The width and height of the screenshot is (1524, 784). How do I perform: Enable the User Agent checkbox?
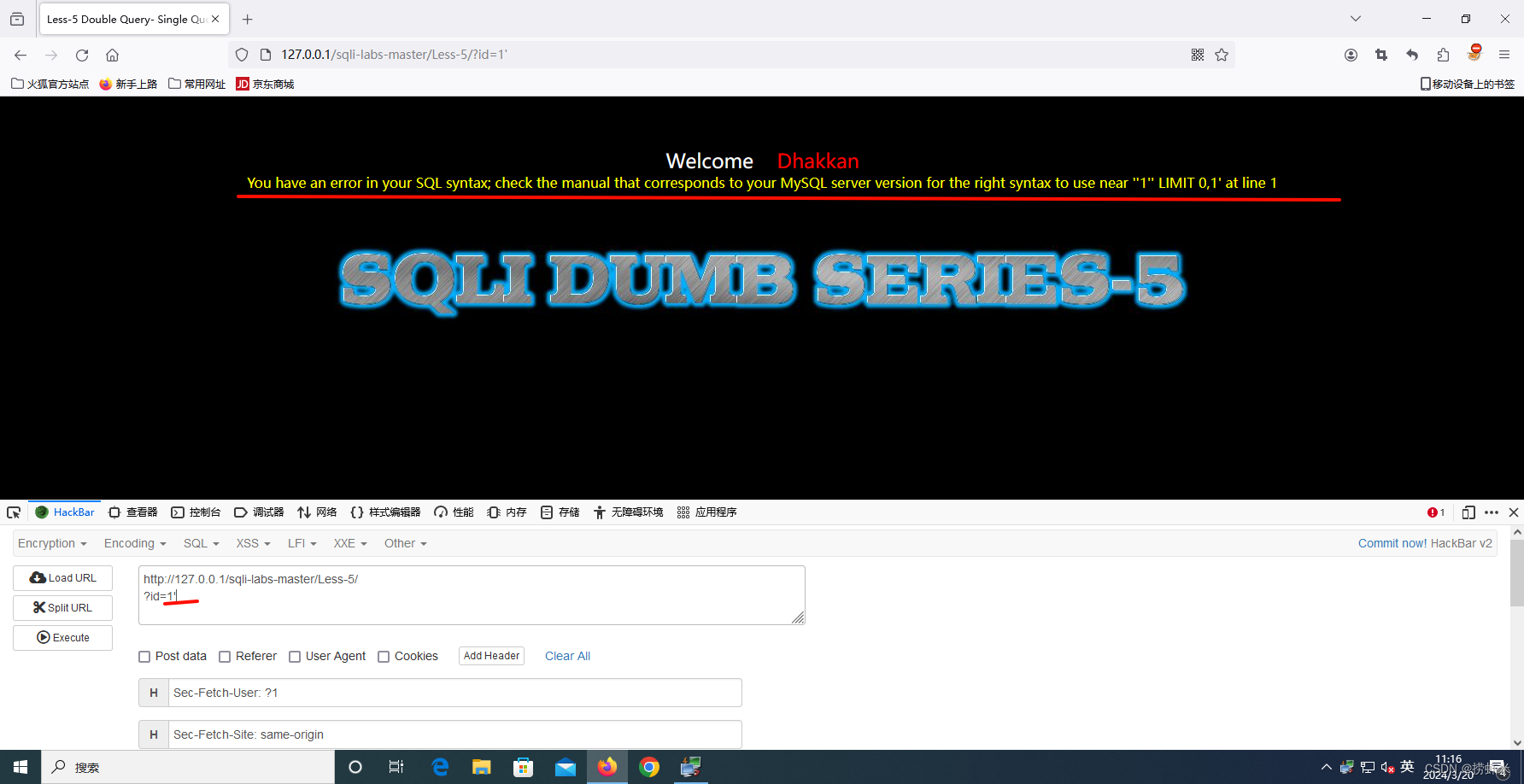(294, 656)
